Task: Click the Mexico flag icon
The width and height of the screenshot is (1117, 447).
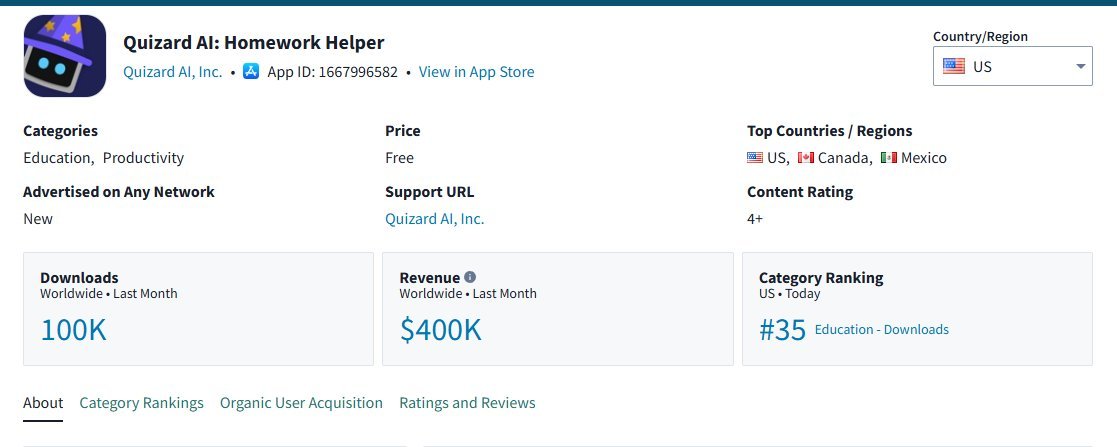Action: coord(889,158)
